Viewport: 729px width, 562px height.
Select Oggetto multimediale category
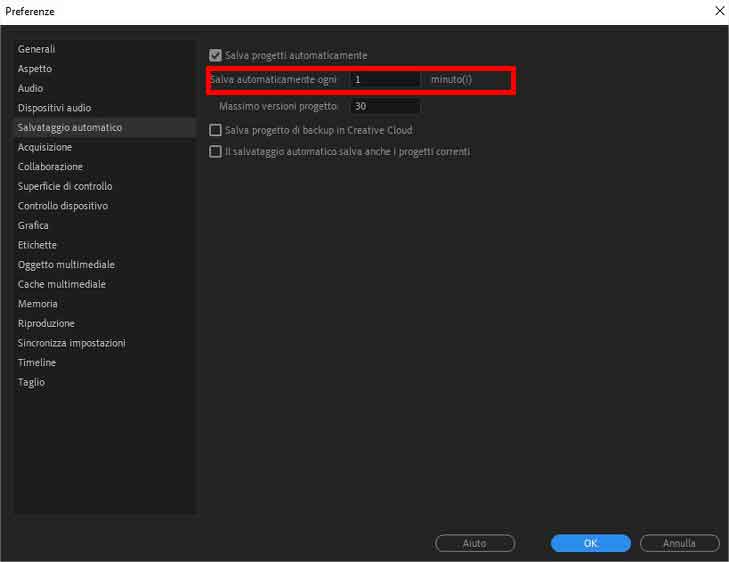coord(66,264)
